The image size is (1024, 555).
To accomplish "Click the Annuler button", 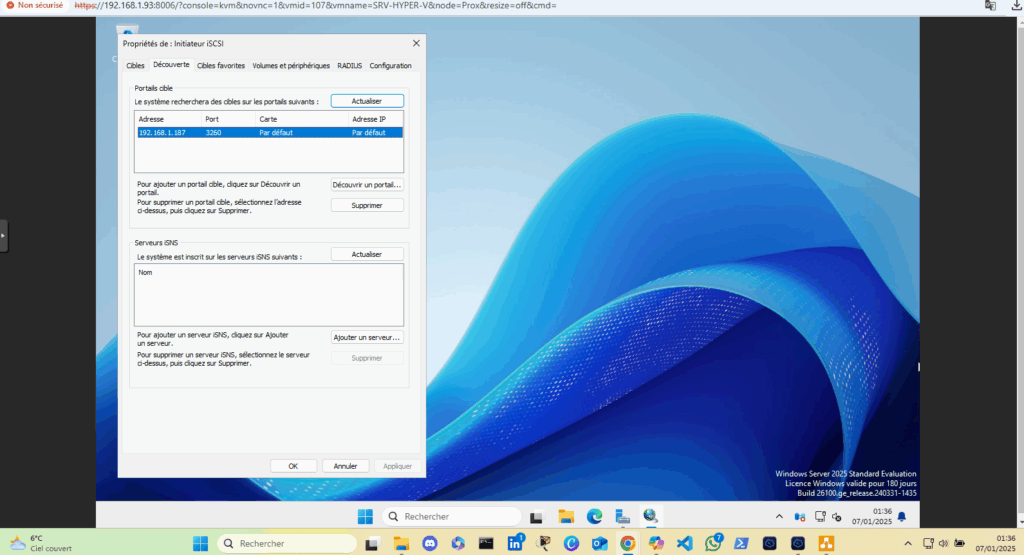I will pos(345,466).
